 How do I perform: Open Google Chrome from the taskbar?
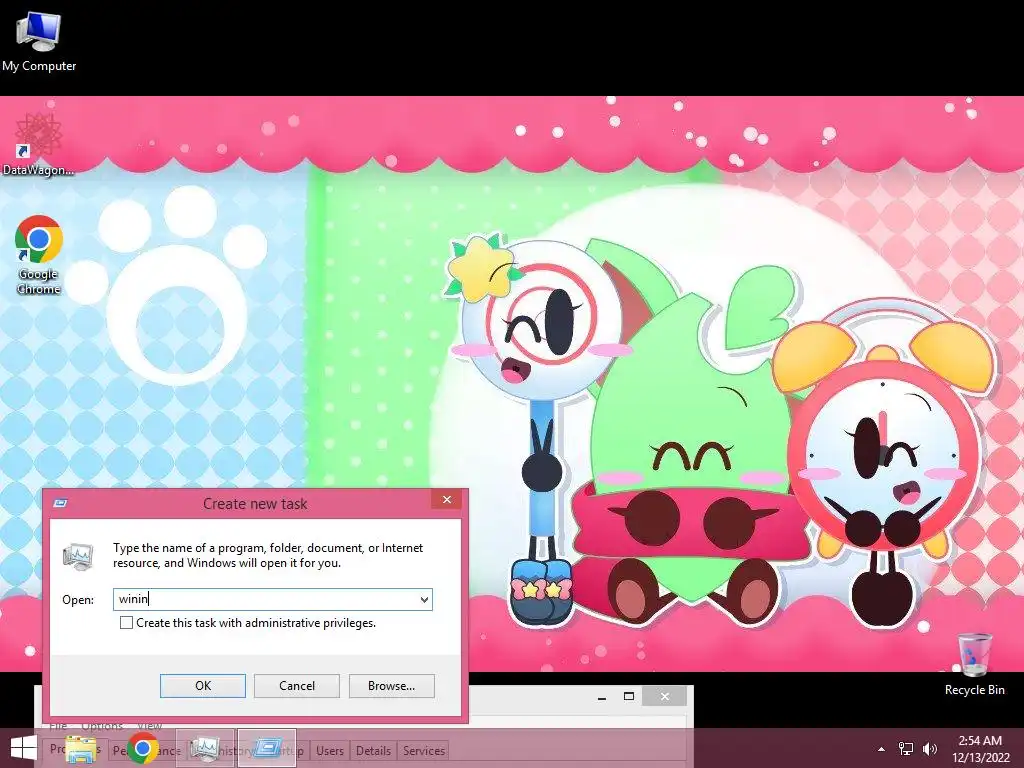pyautogui.click(x=143, y=748)
